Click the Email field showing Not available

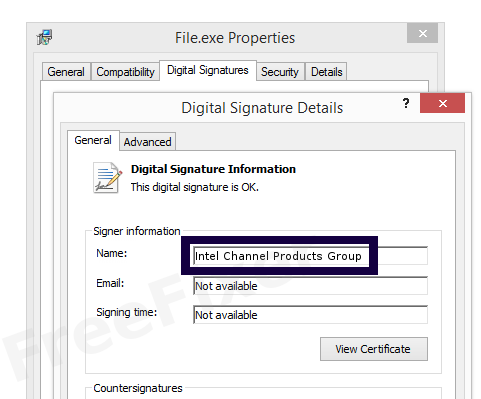(310, 286)
